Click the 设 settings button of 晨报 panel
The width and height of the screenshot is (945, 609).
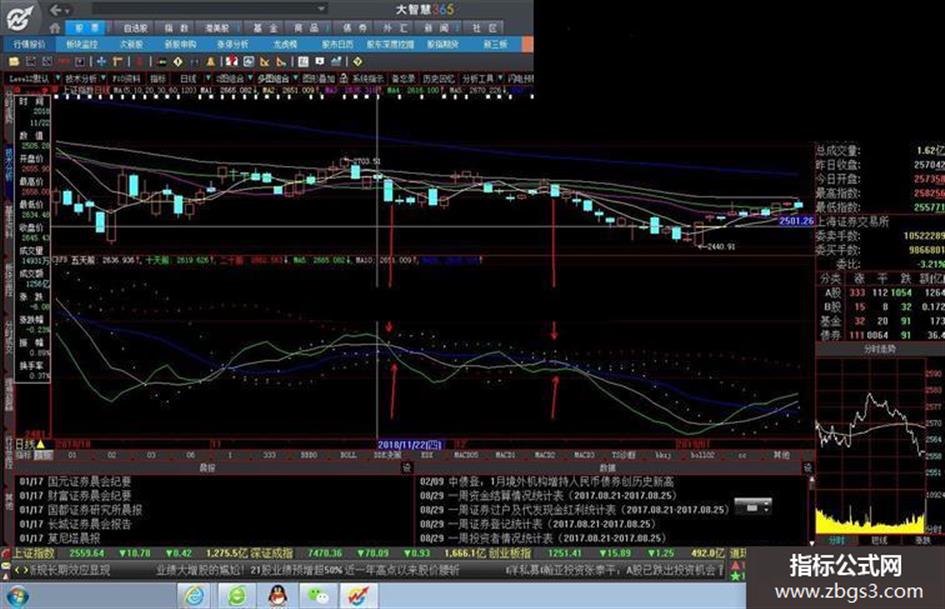coord(406,468)
